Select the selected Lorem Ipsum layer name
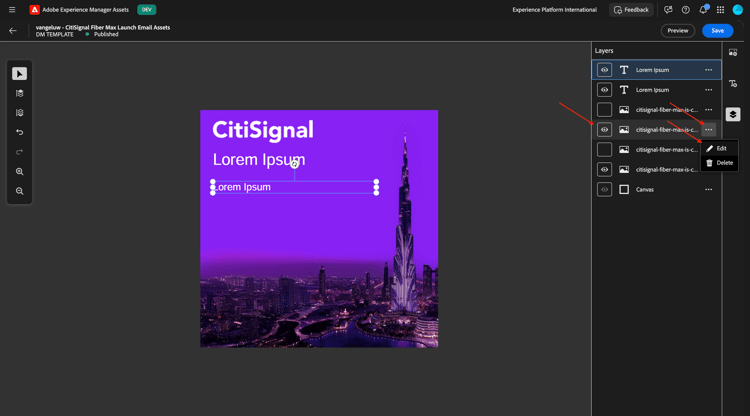The width and height of the screenshot is (750, 416). [x=652, y=70]
